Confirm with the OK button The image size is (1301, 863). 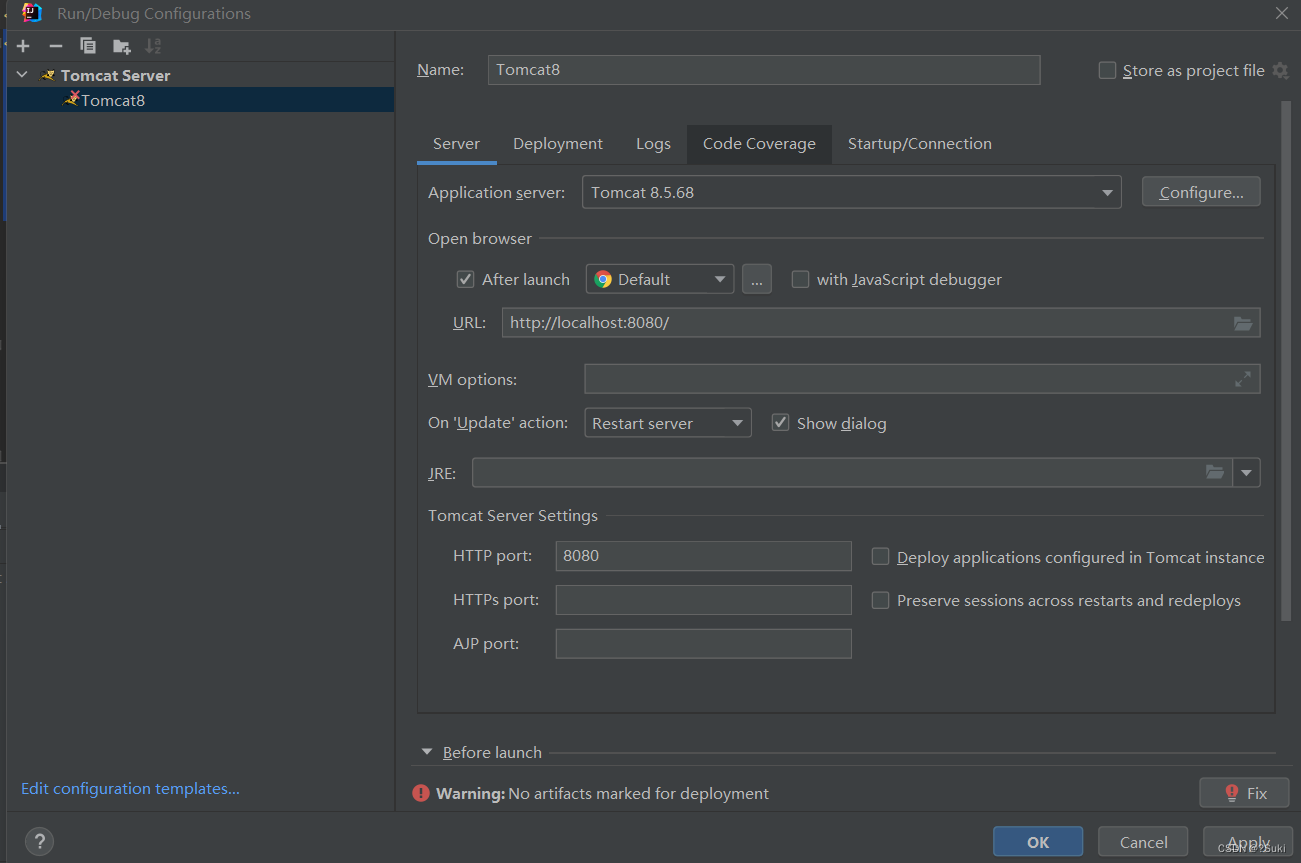(x=1038, y=842)
